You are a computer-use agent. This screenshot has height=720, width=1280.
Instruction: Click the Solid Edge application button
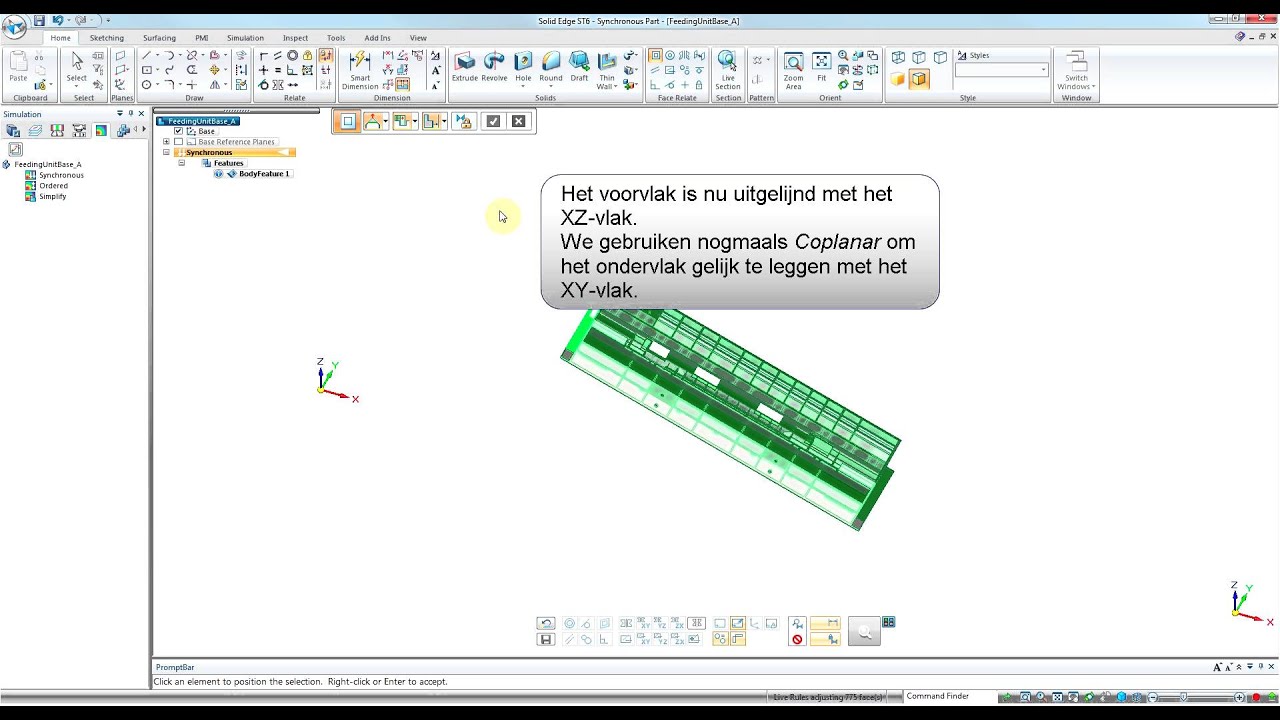pyautogui.click(x=14, y=27)
